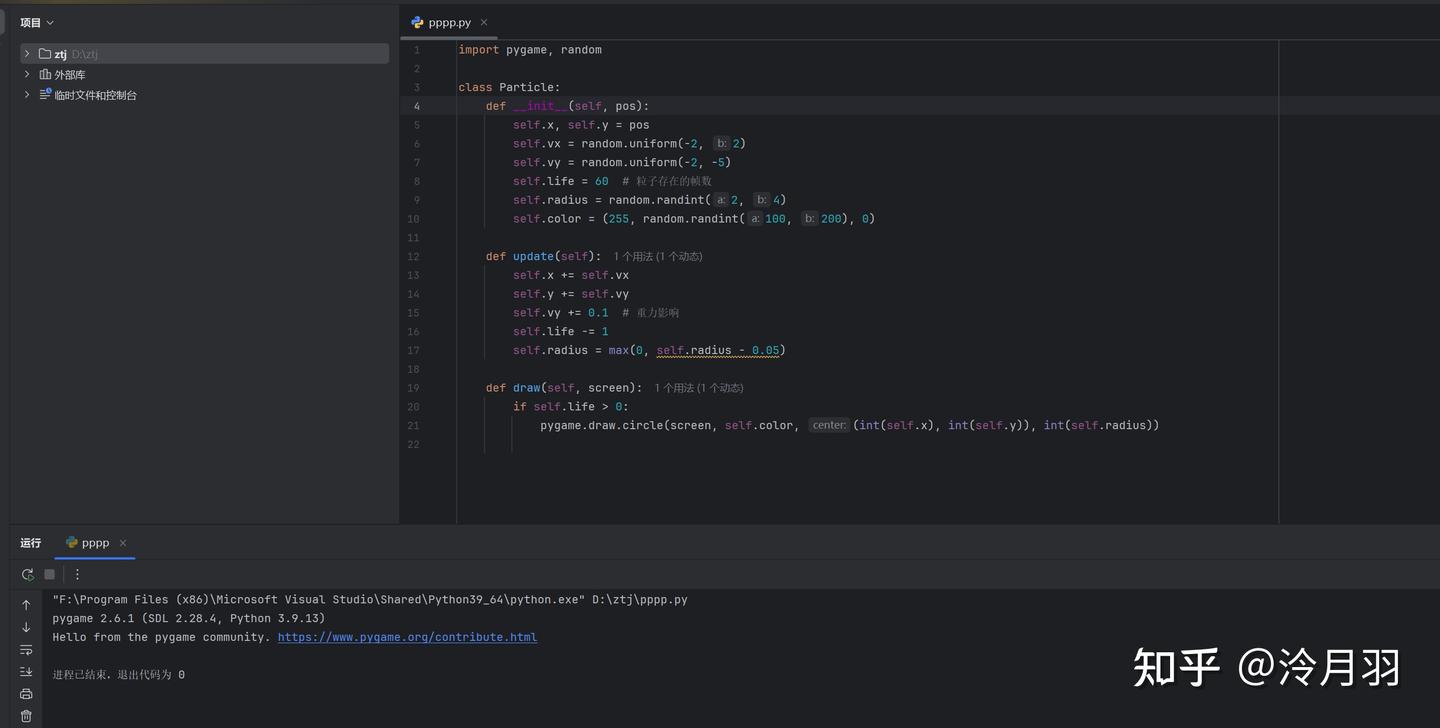Image resolution: width=1440 pixels, height=728 pixels.
Task: Click the stop process button
Action: (x=49, y=574)
